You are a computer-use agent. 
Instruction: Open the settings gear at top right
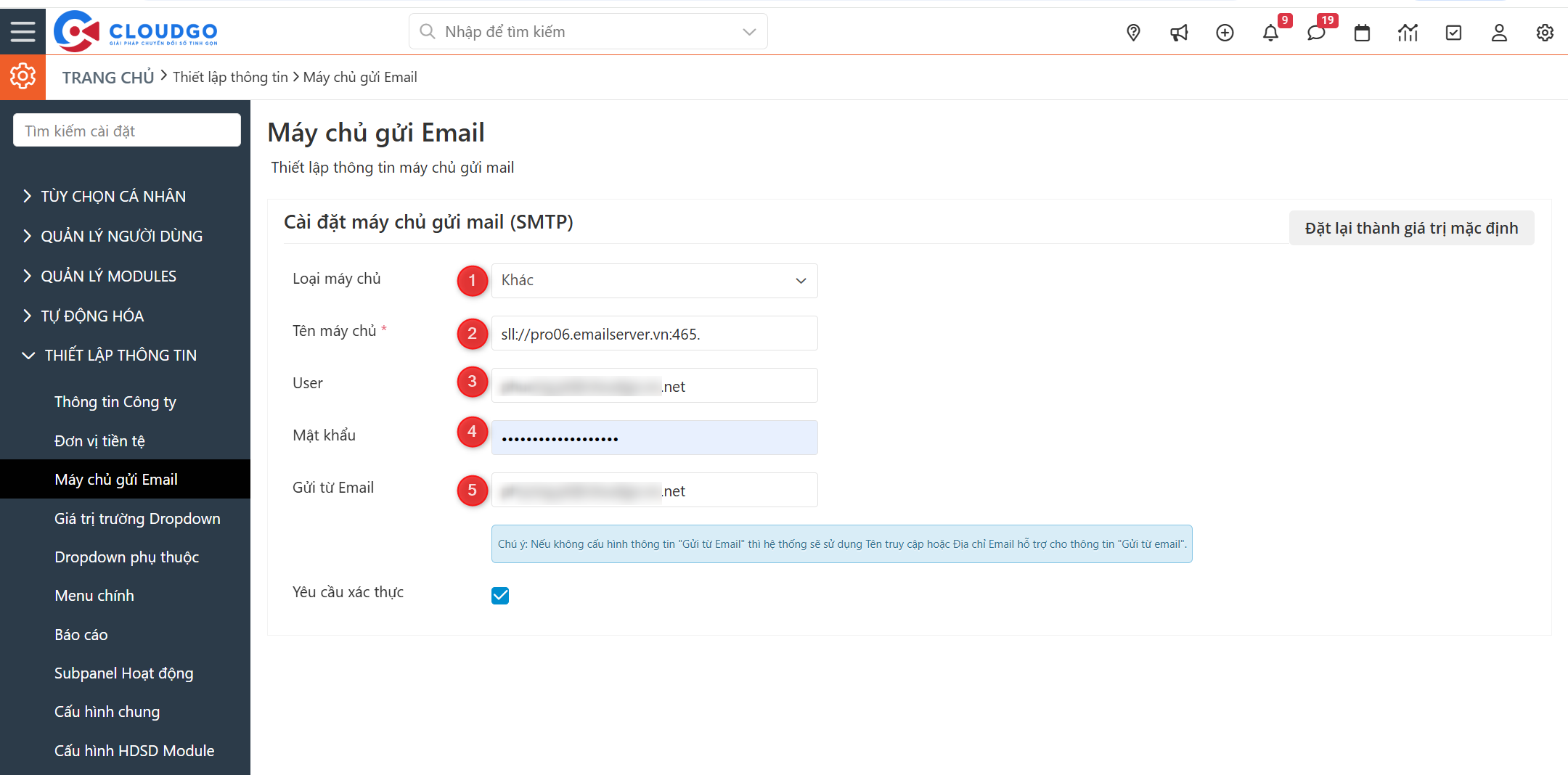(1545, 32)
